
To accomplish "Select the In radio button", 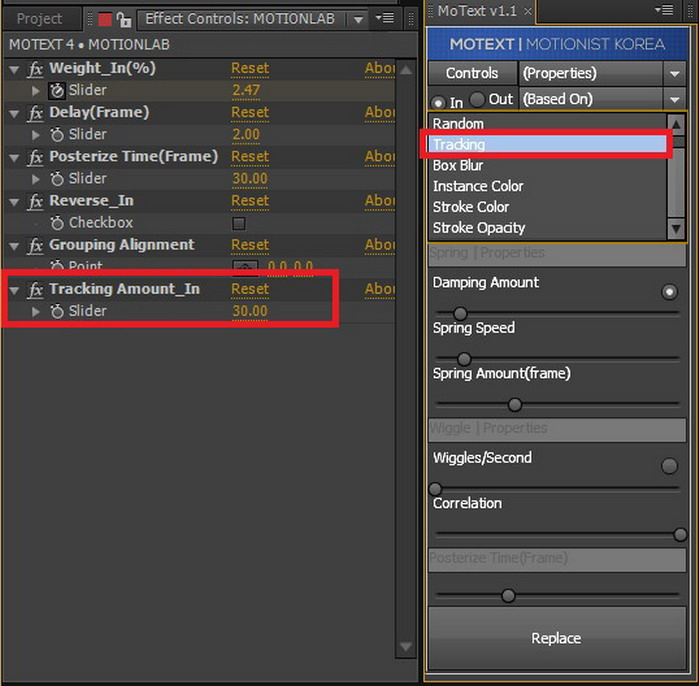I will coord(438,103).
